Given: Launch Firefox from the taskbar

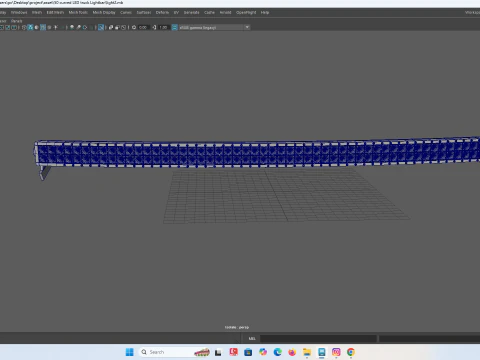Looking at the screenshot, I should pos(292,352).
